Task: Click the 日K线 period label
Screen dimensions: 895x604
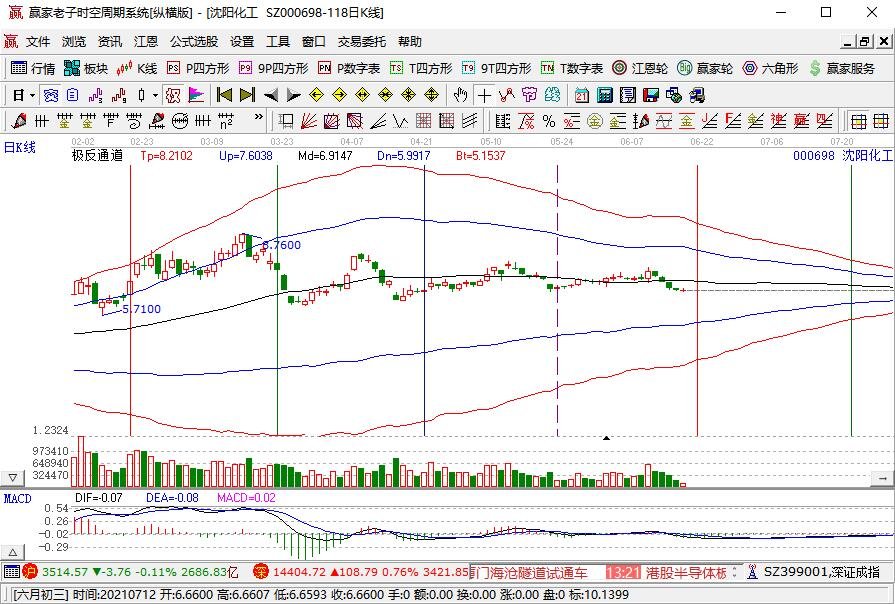Action: [x=19, y=147]
